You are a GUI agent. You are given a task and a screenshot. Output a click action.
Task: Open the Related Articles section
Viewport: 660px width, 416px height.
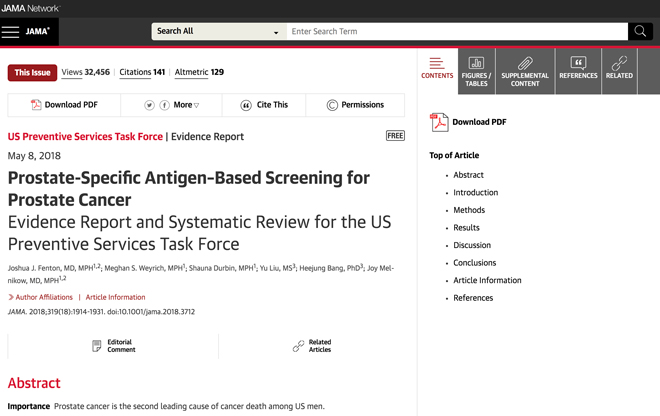point(312,346)
